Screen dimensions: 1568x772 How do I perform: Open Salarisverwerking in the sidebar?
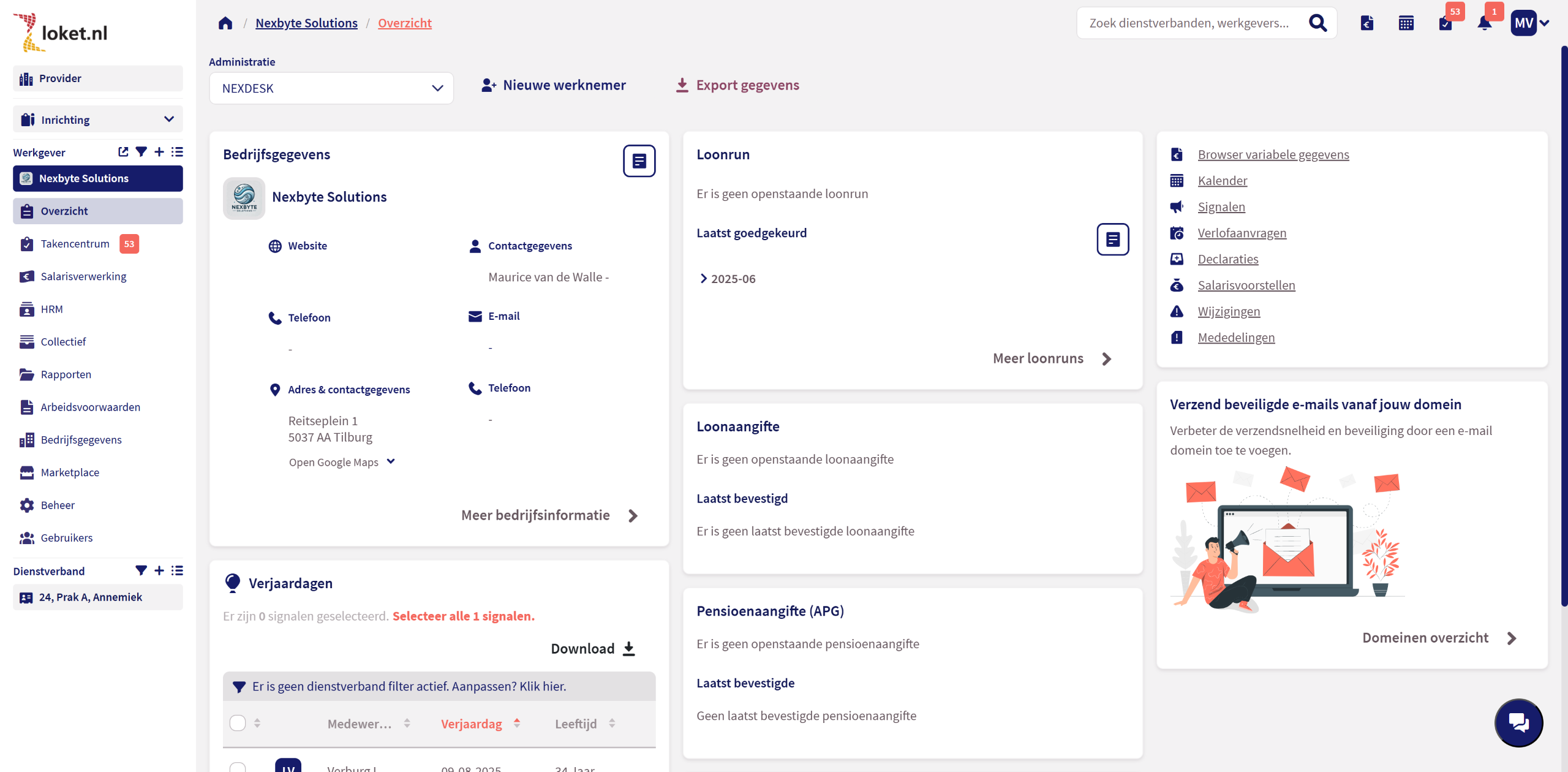point(83,276)
